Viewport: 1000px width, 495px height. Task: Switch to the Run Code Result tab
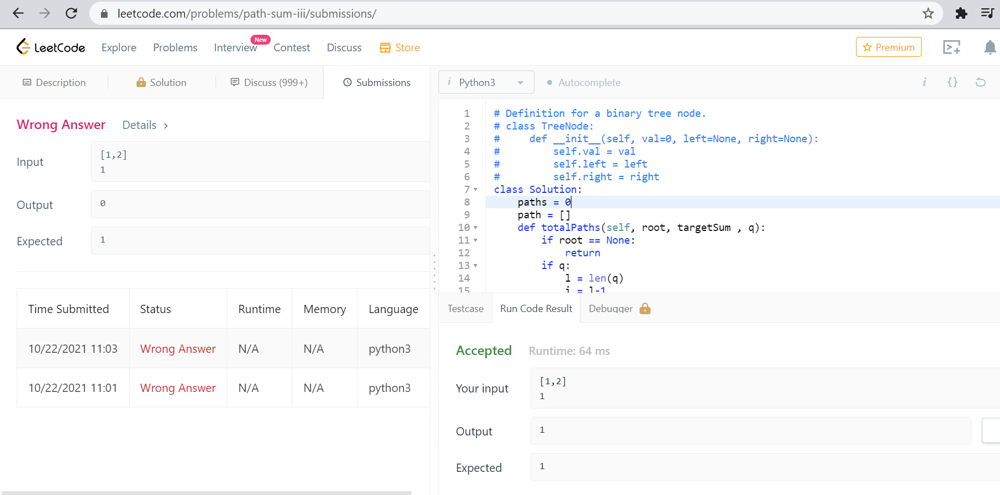click(536, 309)
